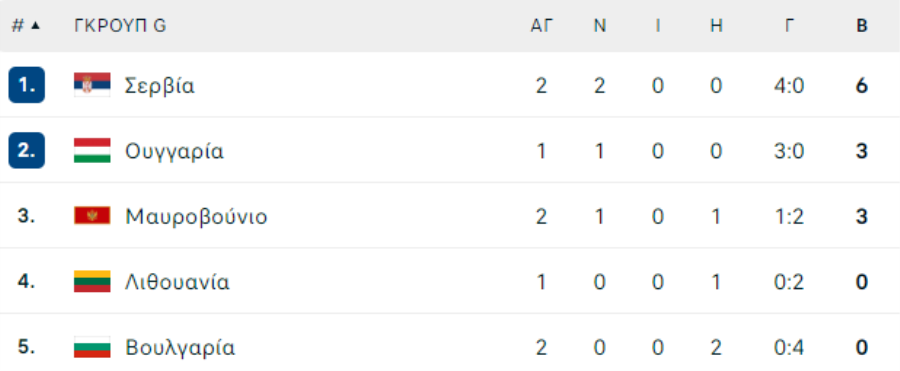Click the blue rank 2 badge

26,150
